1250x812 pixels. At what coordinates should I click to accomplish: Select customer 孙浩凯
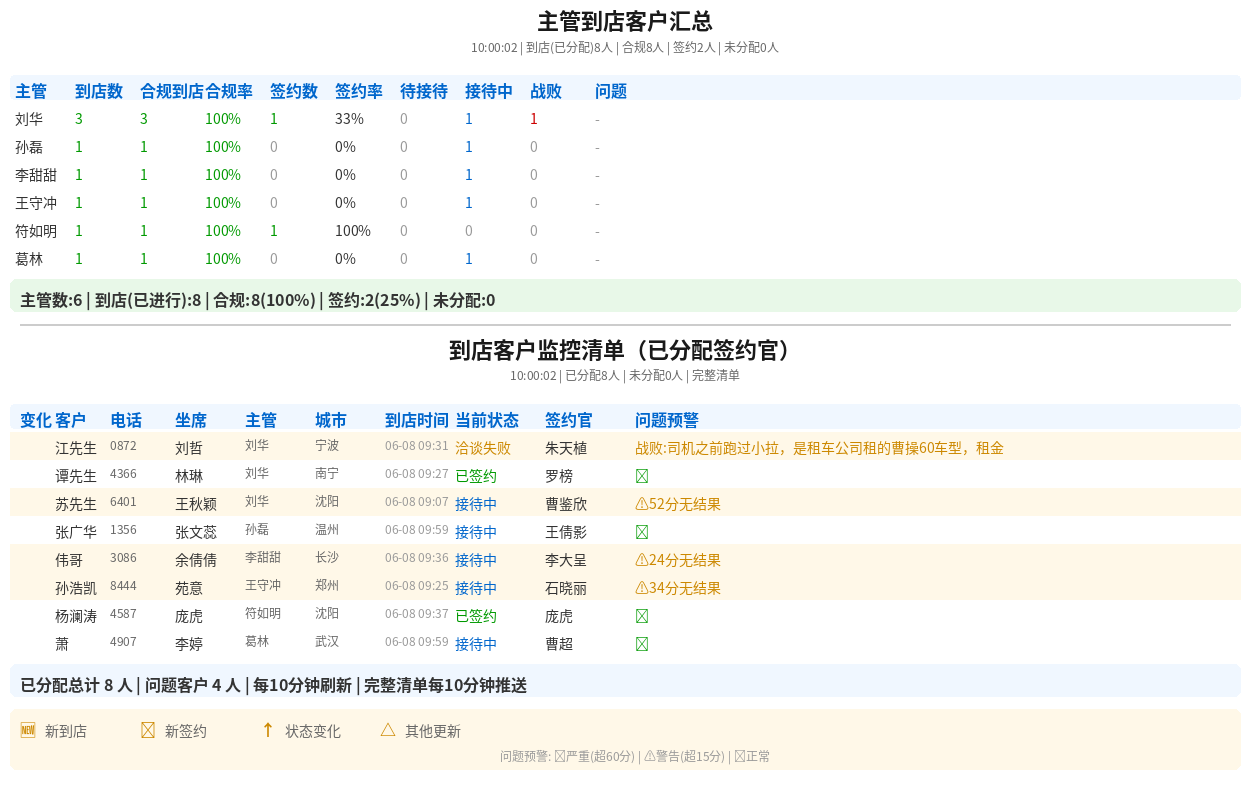pos(76,588)
